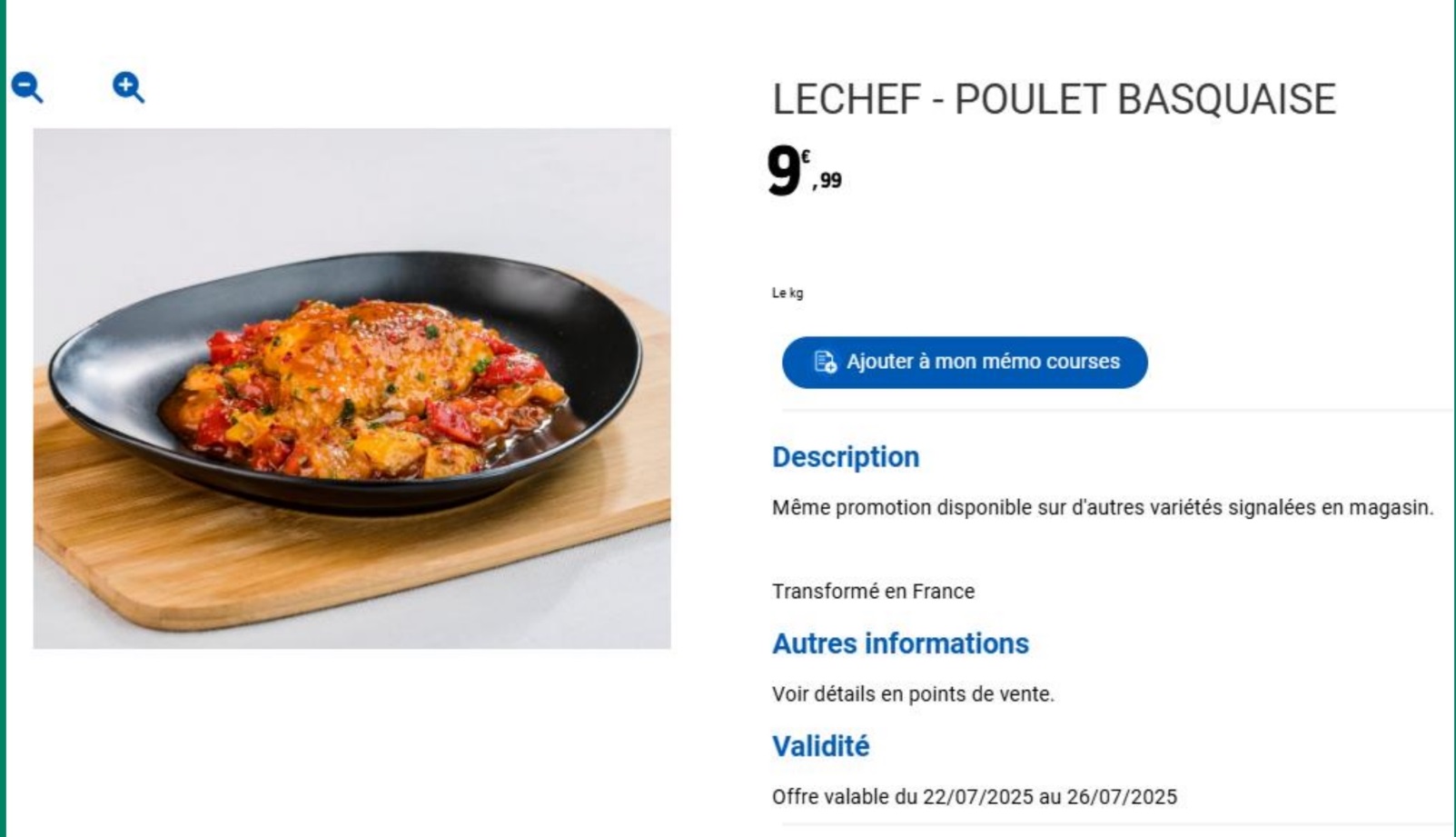Viewport: 1456px width, 837px height.
Task: Select the LECHEF - POULET BASQUAISE title
Action: 1054,99
